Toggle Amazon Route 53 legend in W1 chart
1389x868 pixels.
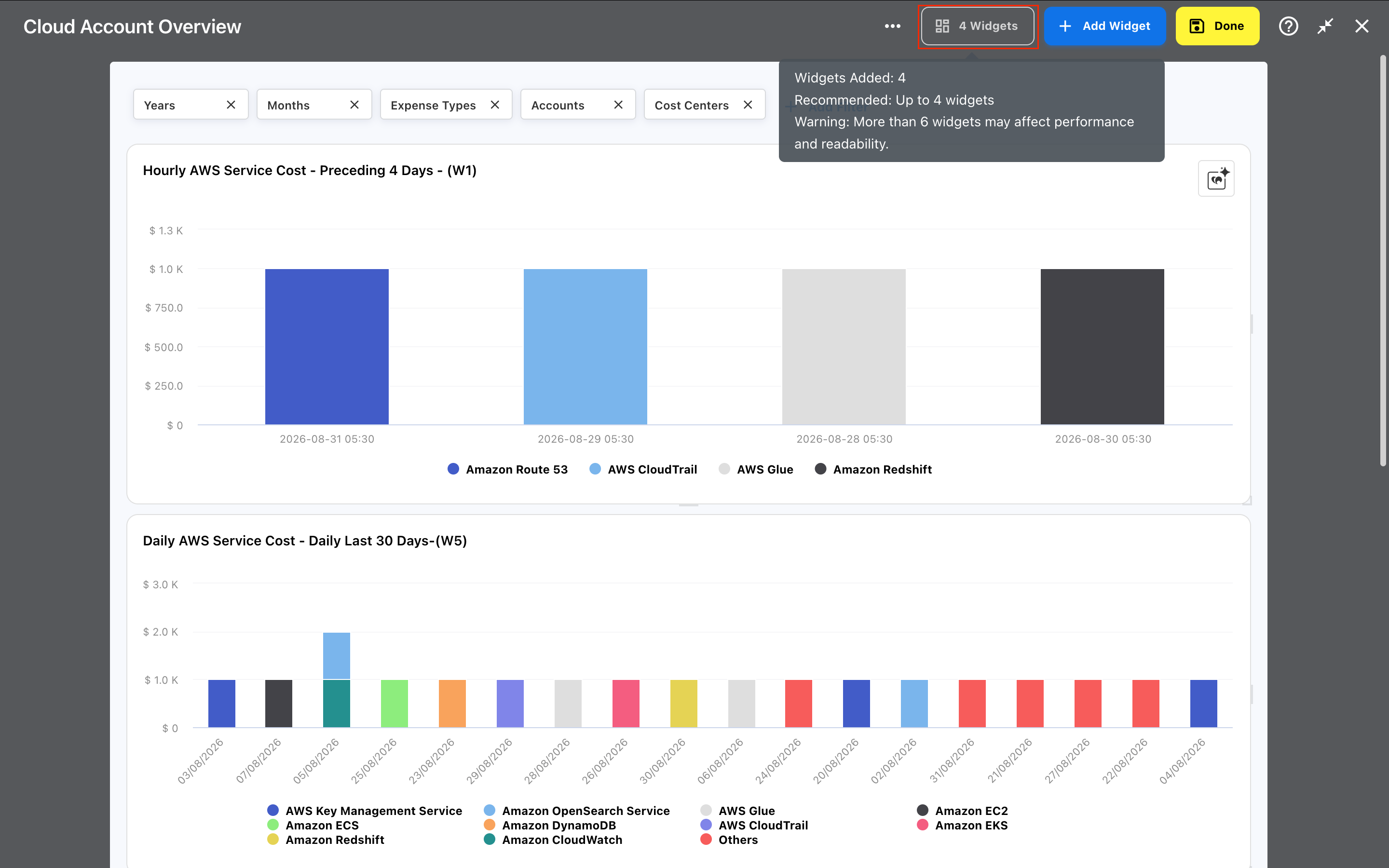pyautogui.click(x=507, y=469)
